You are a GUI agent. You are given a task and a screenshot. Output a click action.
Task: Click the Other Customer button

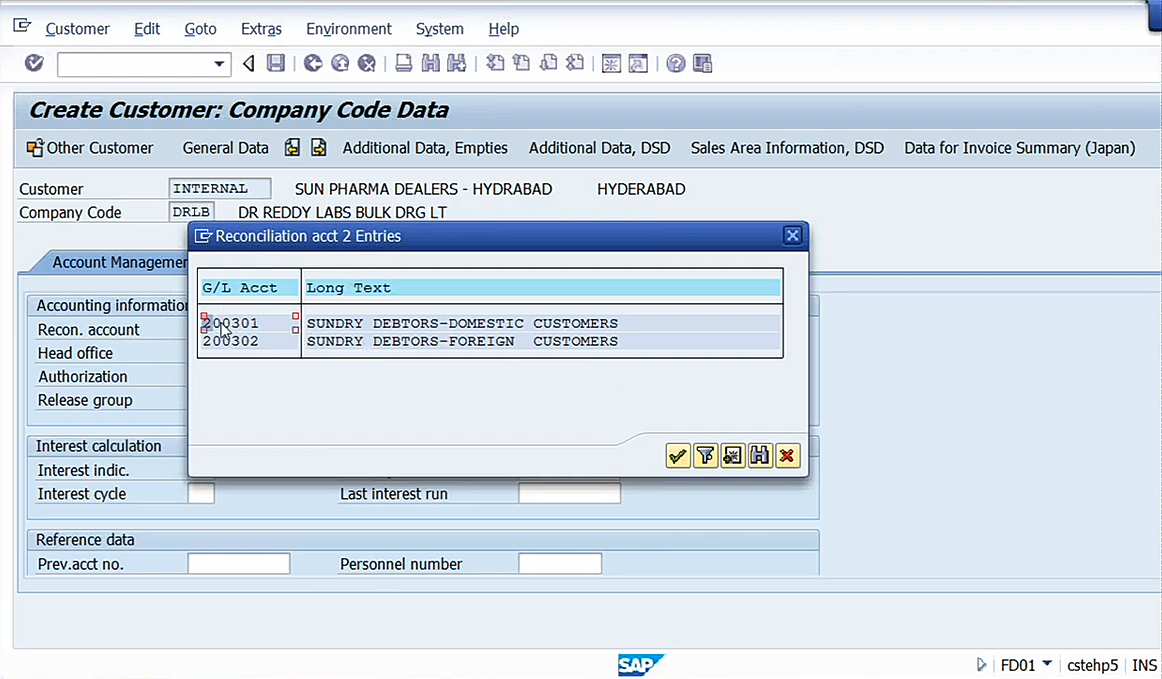90,148
